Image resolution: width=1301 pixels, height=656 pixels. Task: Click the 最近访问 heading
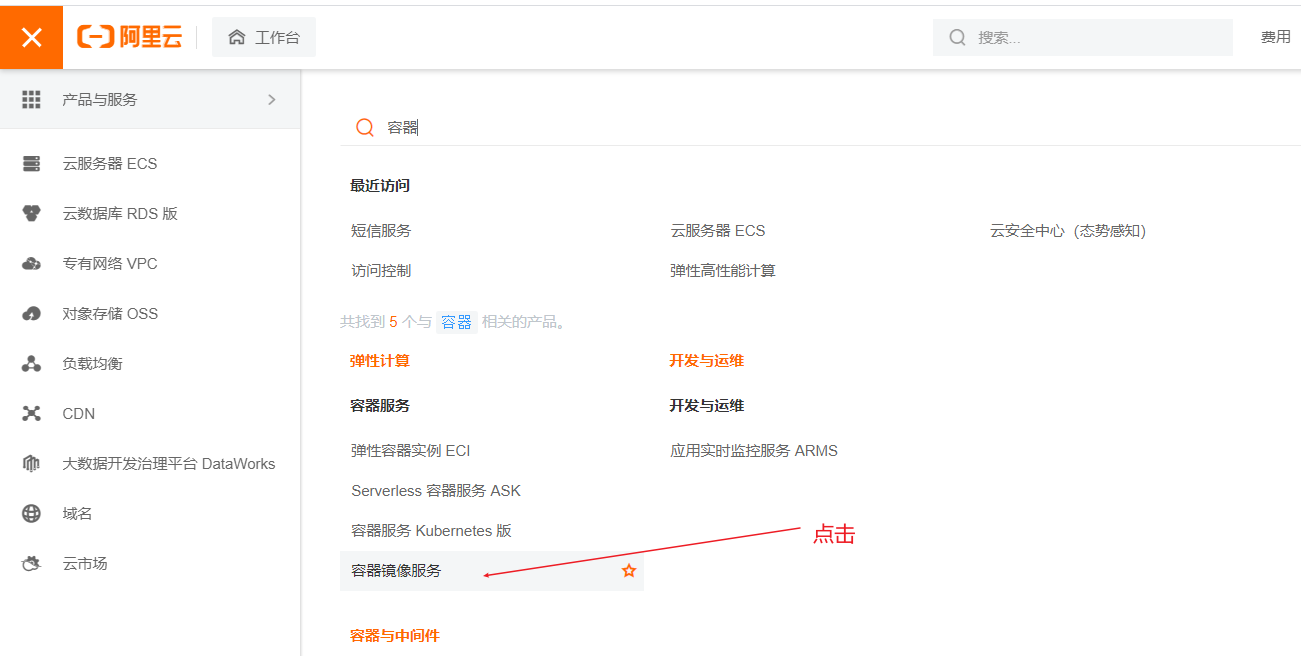pyautogui.click(x=380, y=185)
